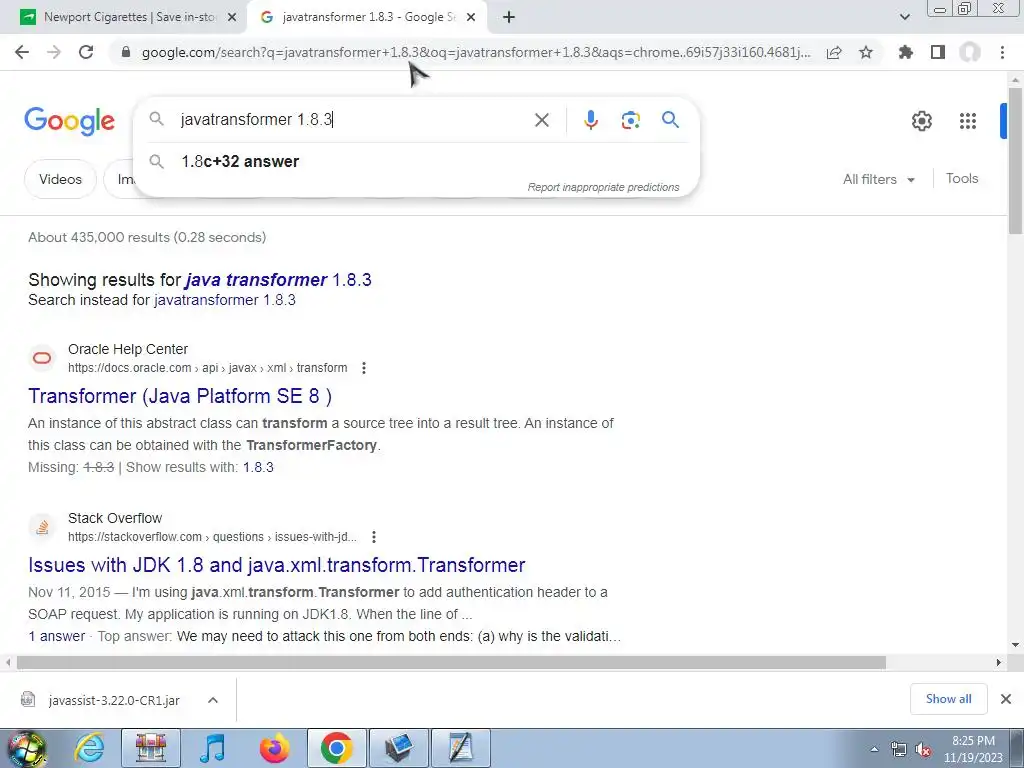Open the 8:25 PM taskbar clock
1024x768 pixels.
[x=973, y=749]
